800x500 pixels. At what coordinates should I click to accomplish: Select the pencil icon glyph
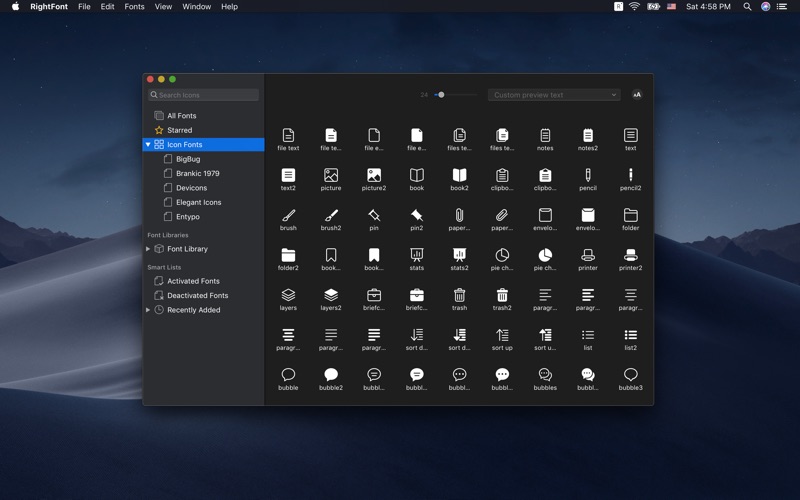(x=588, y=175)
